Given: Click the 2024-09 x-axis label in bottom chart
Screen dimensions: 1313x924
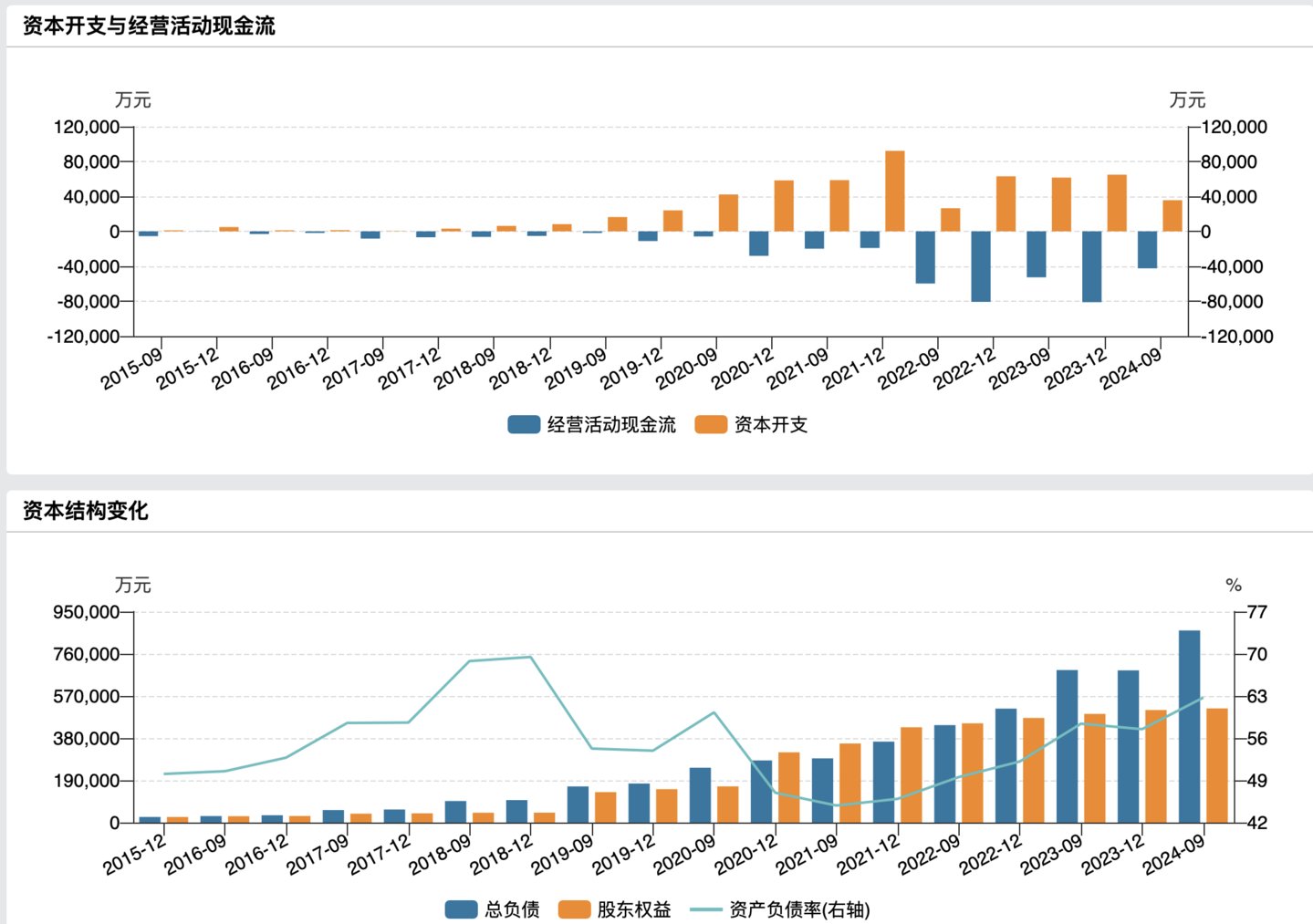Looking at the screenshot, I should click(1175, 855).
